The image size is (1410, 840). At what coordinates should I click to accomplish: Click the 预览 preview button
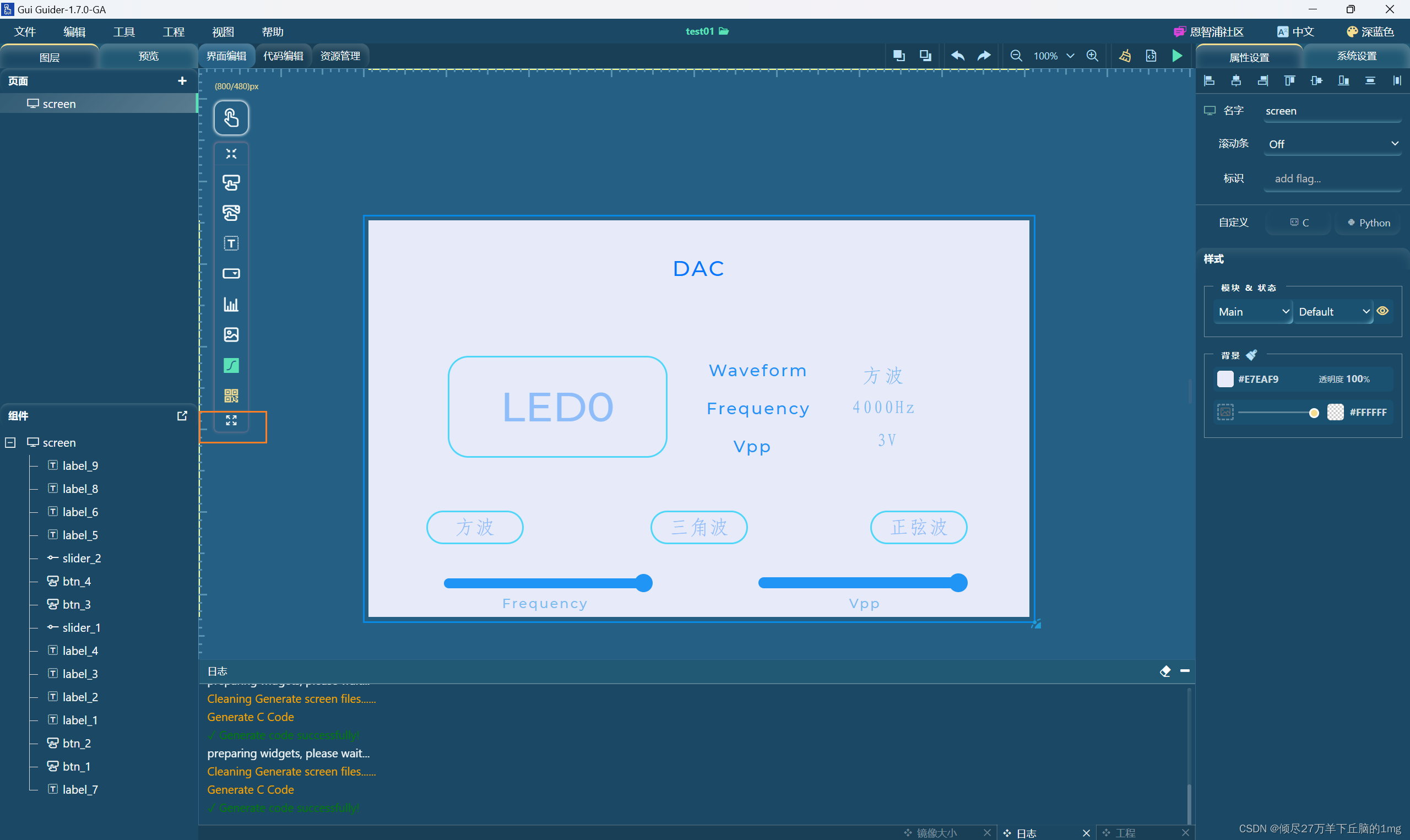coord(148,56)
